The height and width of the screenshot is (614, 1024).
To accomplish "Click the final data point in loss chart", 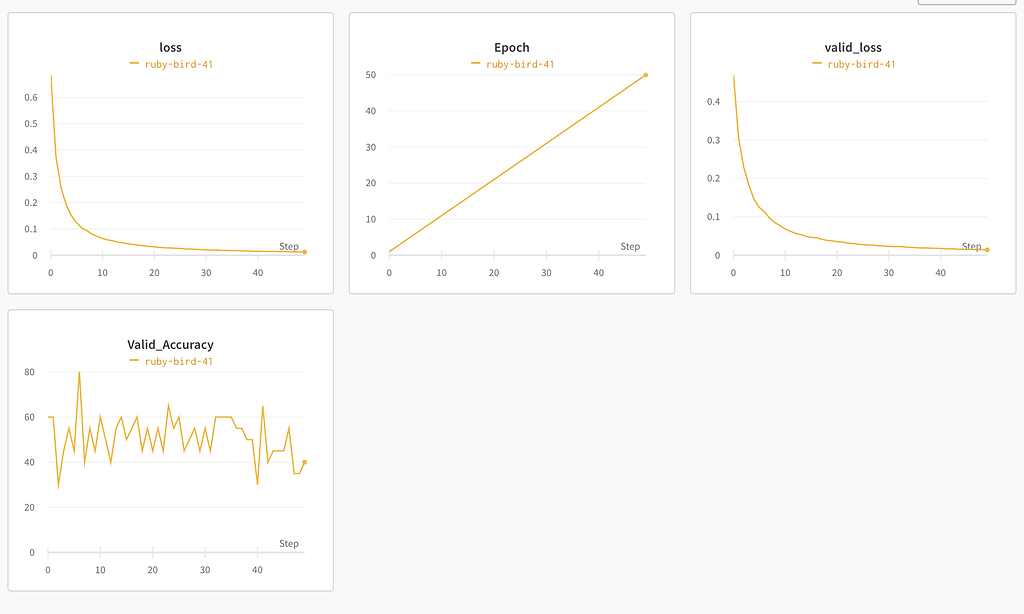I will [304, 252].
